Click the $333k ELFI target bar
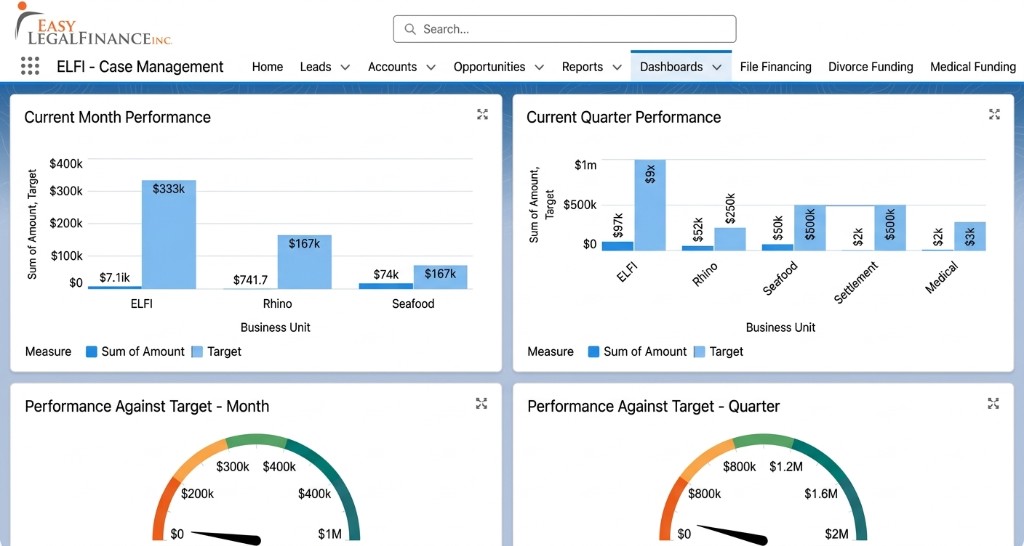The height and width of the screenshot is (546, 1024). tap(169, 234)
